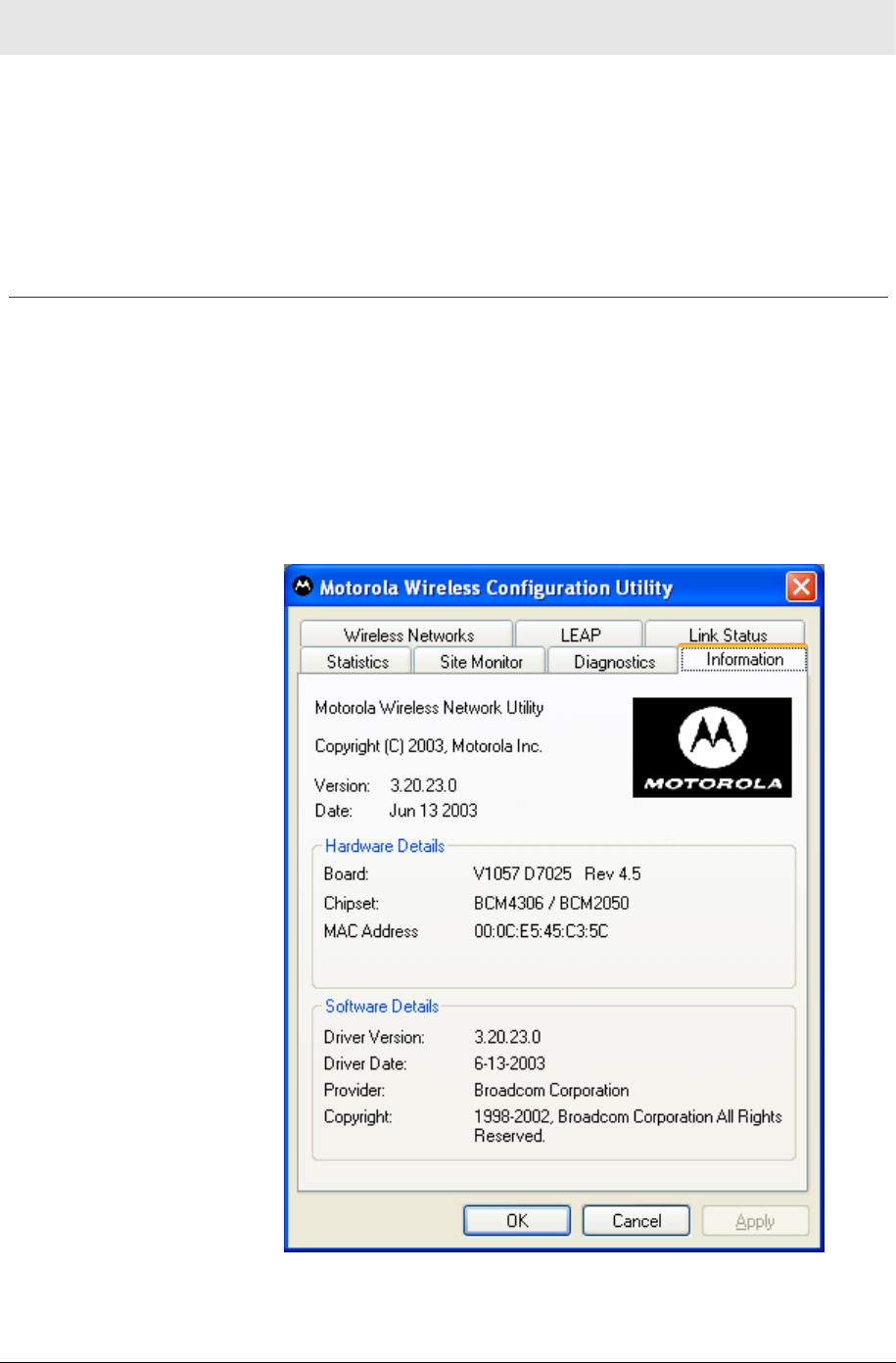Click the Motorola Wireless Network Utility heading
This screenshot has width=896, height=1363.
[x=429, y=708]
